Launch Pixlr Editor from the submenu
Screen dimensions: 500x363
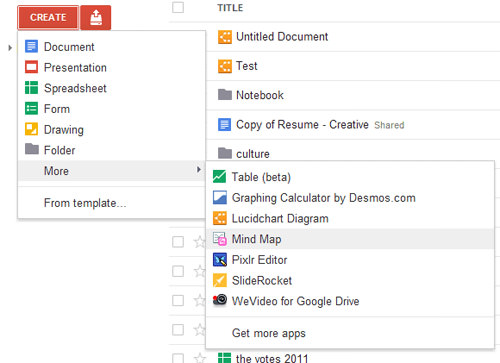350,260
